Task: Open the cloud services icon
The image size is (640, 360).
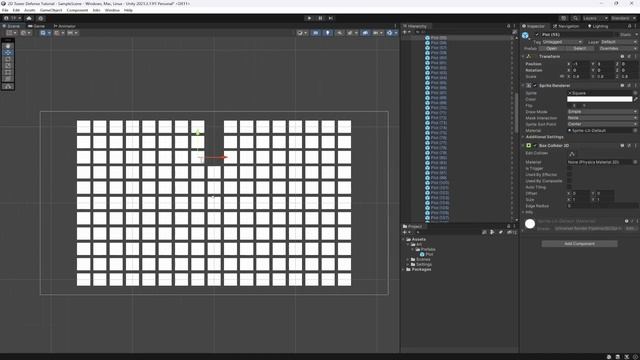Action: pyautogui.click(x=29, y=18)
